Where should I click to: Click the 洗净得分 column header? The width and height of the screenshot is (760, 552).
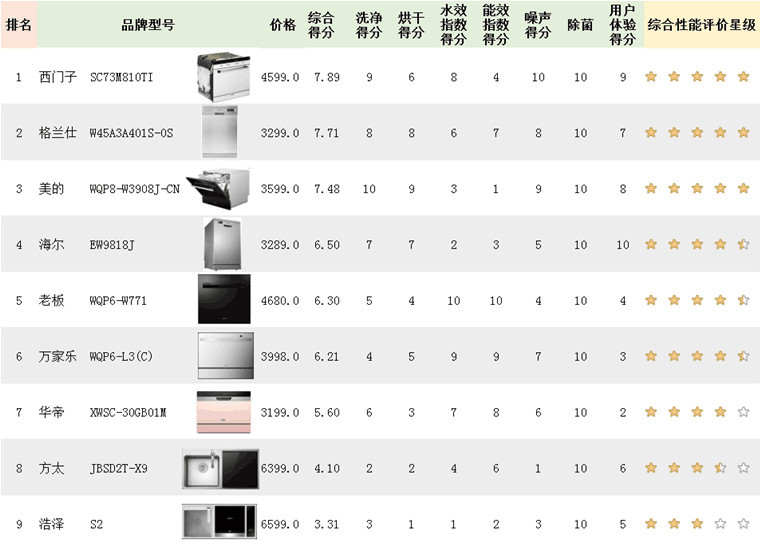[369, 25]
